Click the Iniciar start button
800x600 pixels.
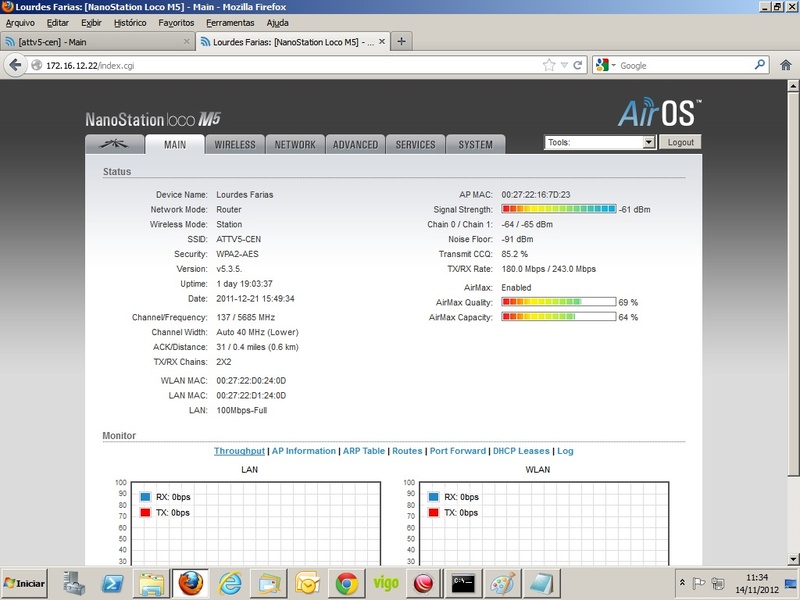coord(24,583)
